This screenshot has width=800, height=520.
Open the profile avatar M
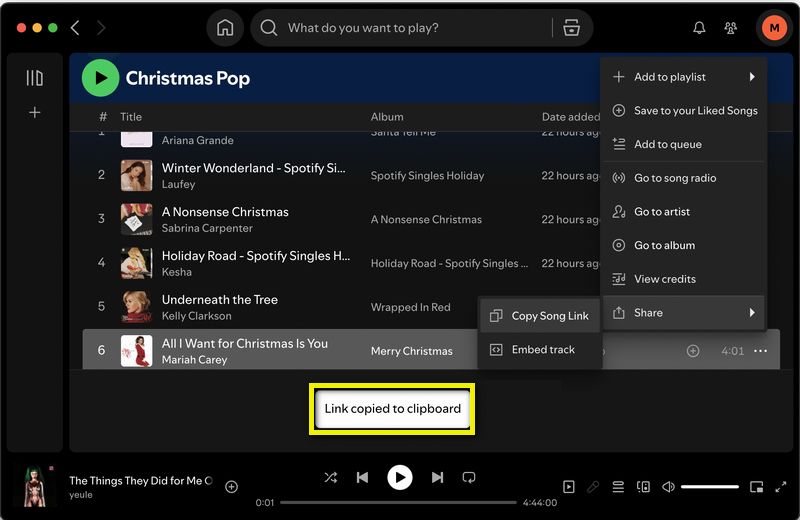click(774, 28)
